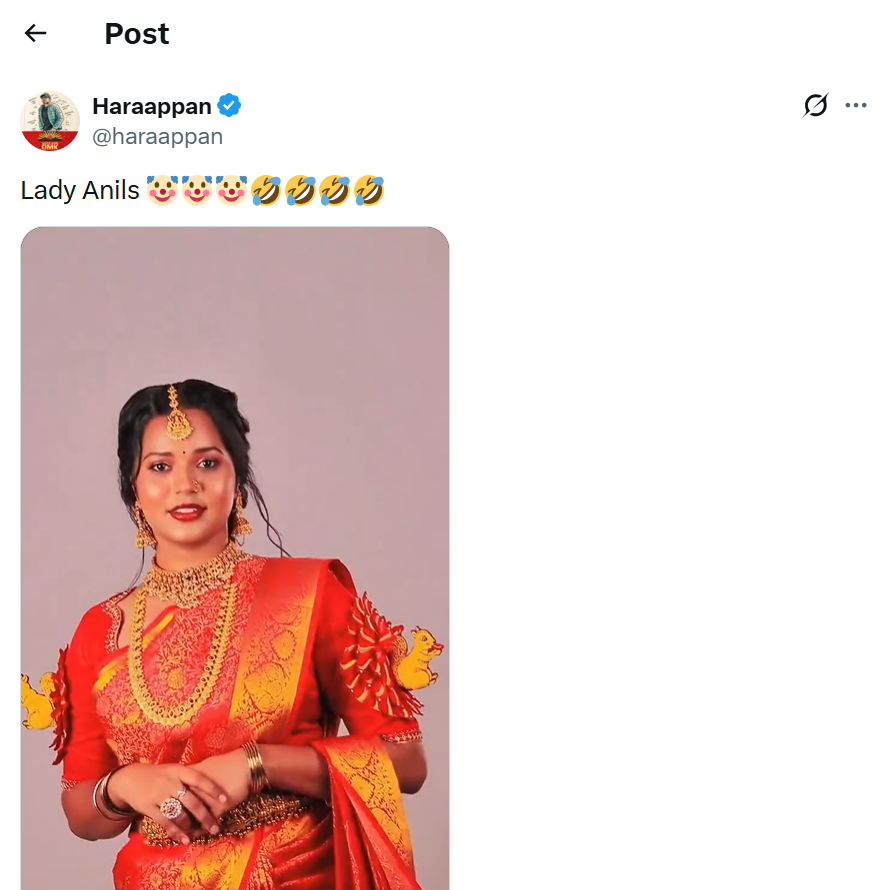Click the Haraappan display name
889x890 pixels.
pos(152,105)
